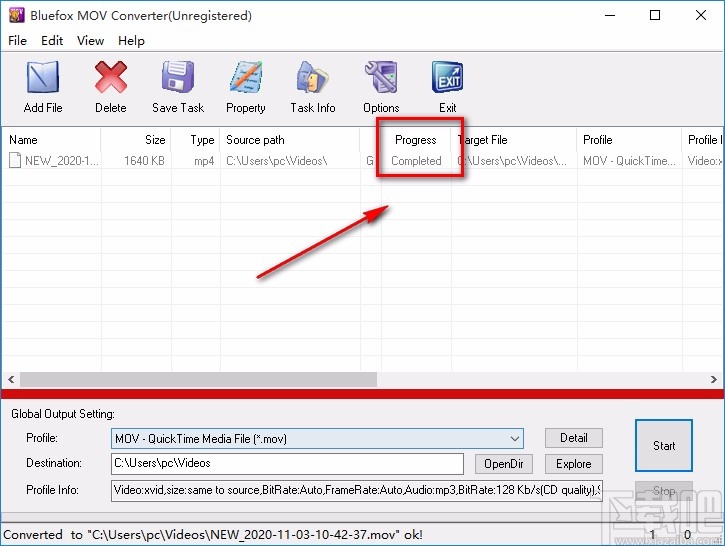Click the right scroll arrow of file list
The image size is (725, 546).
[713, 380]
